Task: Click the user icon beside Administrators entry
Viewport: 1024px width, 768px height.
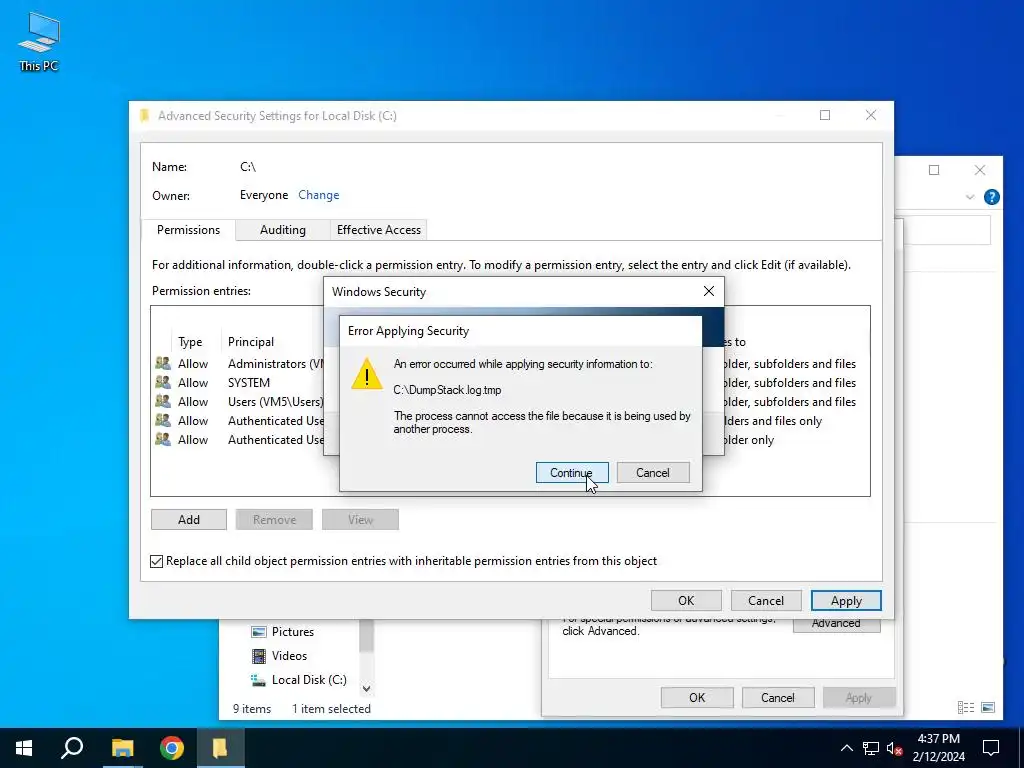Action: (163, 363)
